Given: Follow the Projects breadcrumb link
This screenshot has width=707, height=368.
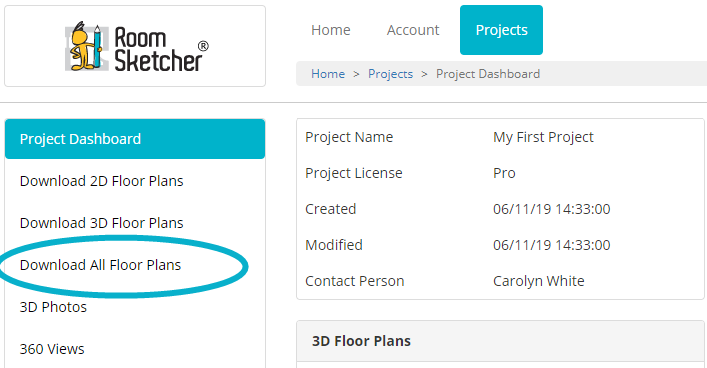Looking at the screenshot, I should [x=390, y=74].
